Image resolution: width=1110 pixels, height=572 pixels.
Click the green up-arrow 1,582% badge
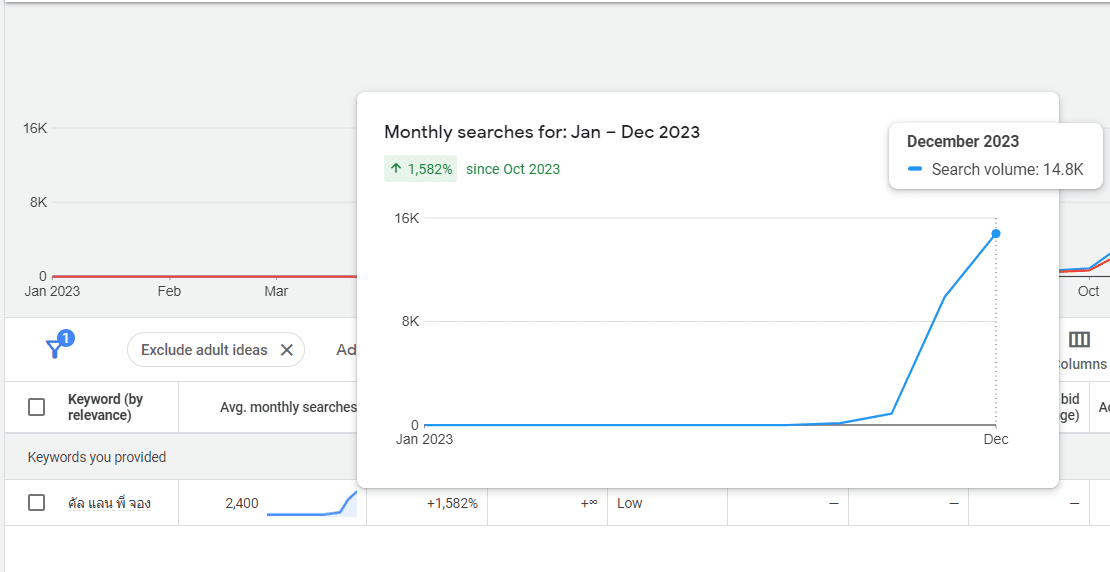coord(421,169)
